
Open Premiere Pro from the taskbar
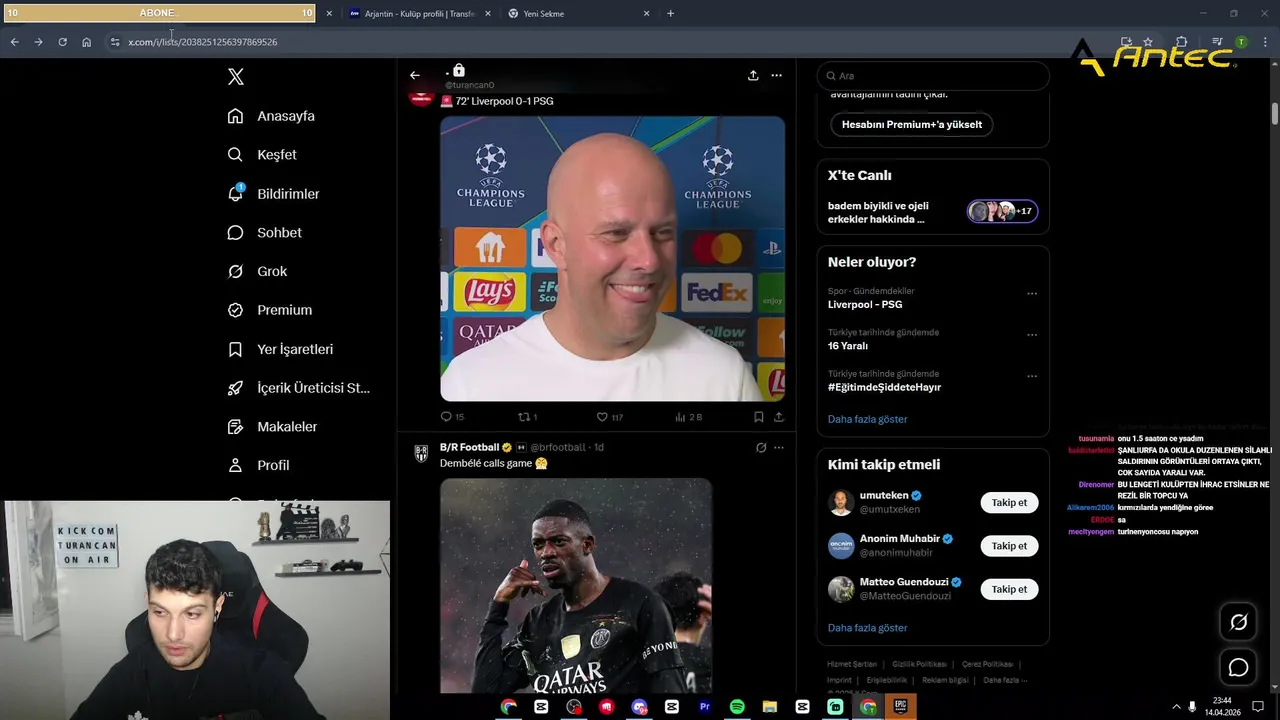point(704,706)
